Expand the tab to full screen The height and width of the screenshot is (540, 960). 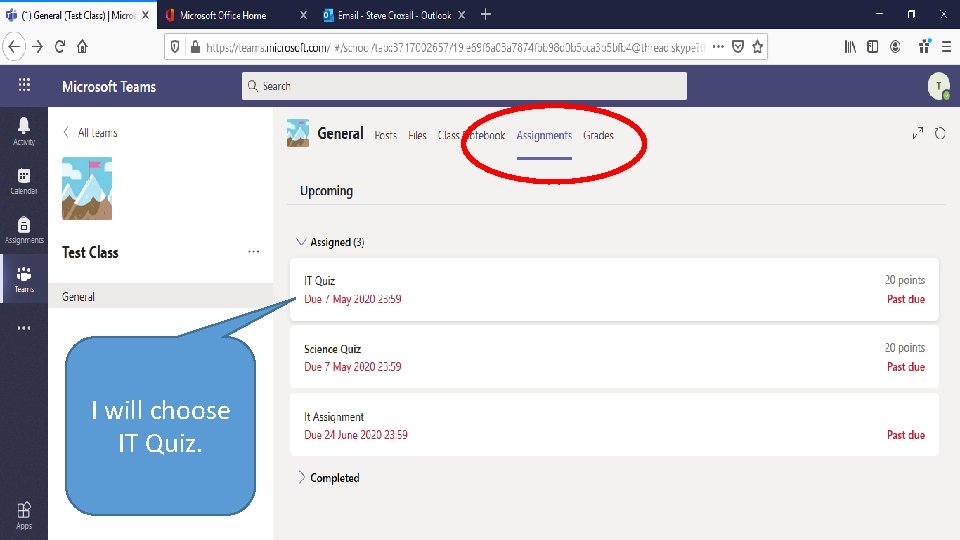[917, 133]
